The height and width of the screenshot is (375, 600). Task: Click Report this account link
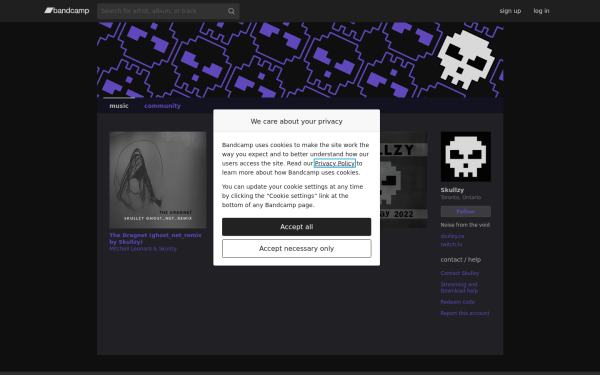click(465, 313)
